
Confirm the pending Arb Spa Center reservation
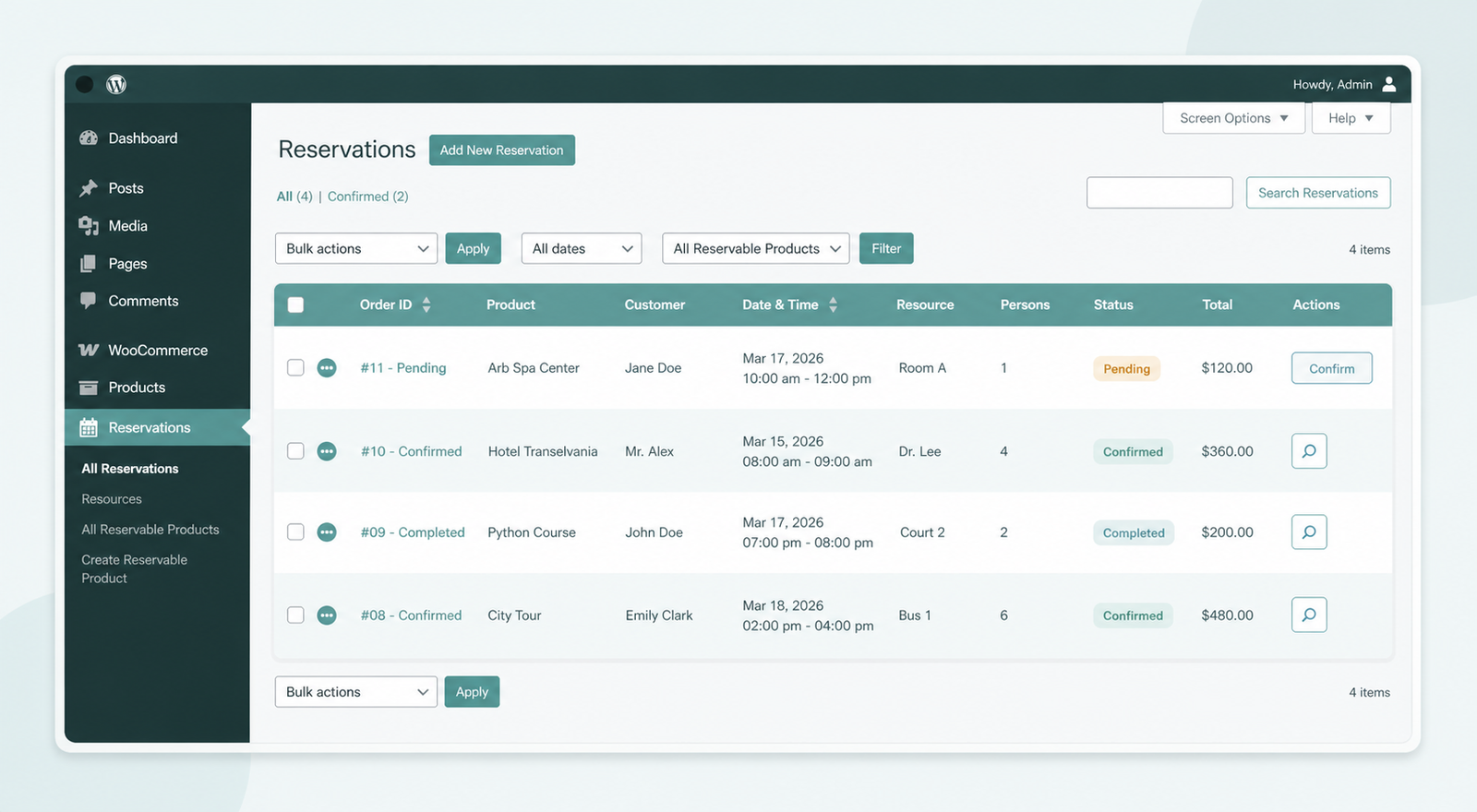coord(1332,368)
